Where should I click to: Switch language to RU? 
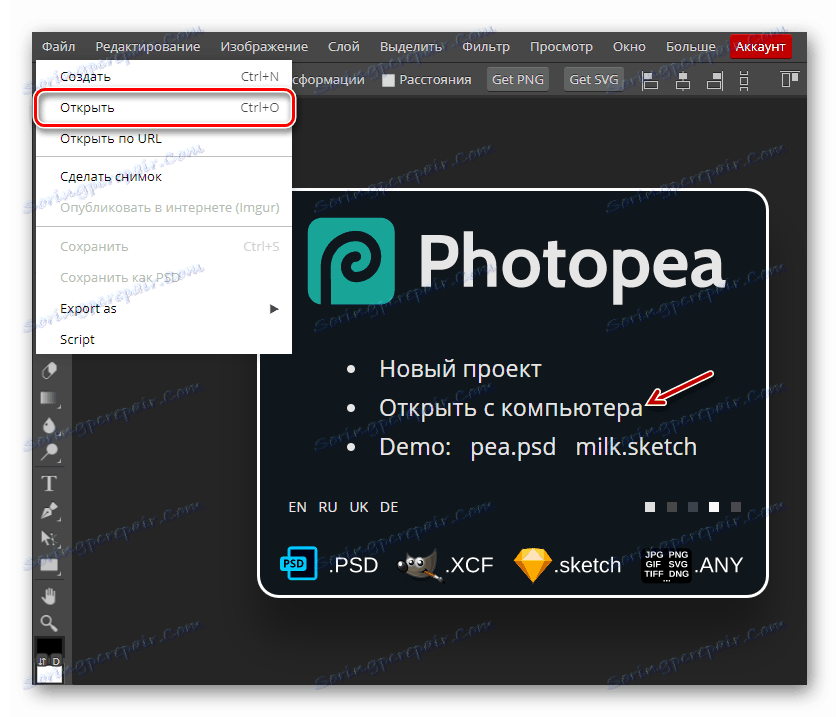(328, 507)
